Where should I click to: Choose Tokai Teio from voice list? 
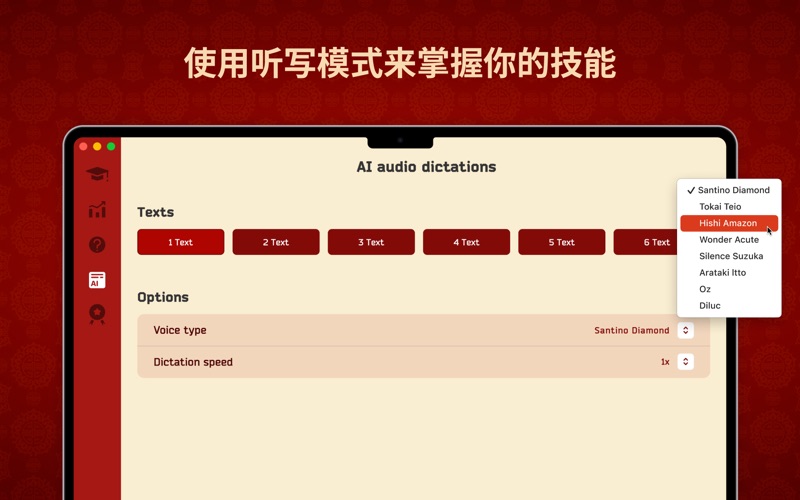pyautogui.click(x=720, y=207)
